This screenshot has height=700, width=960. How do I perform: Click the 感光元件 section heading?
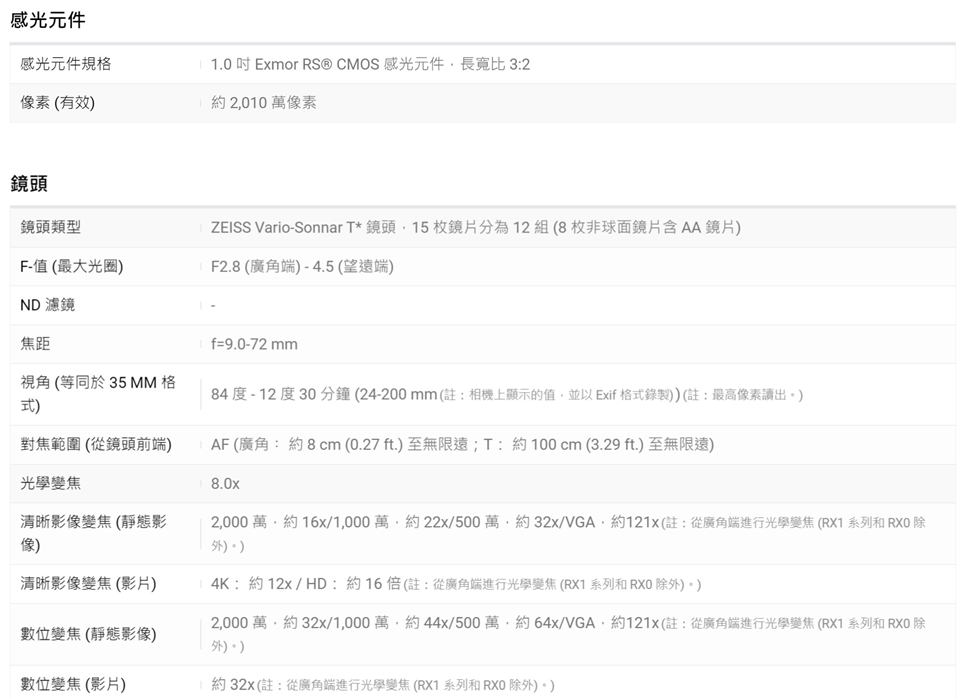[x=47, y=20]
